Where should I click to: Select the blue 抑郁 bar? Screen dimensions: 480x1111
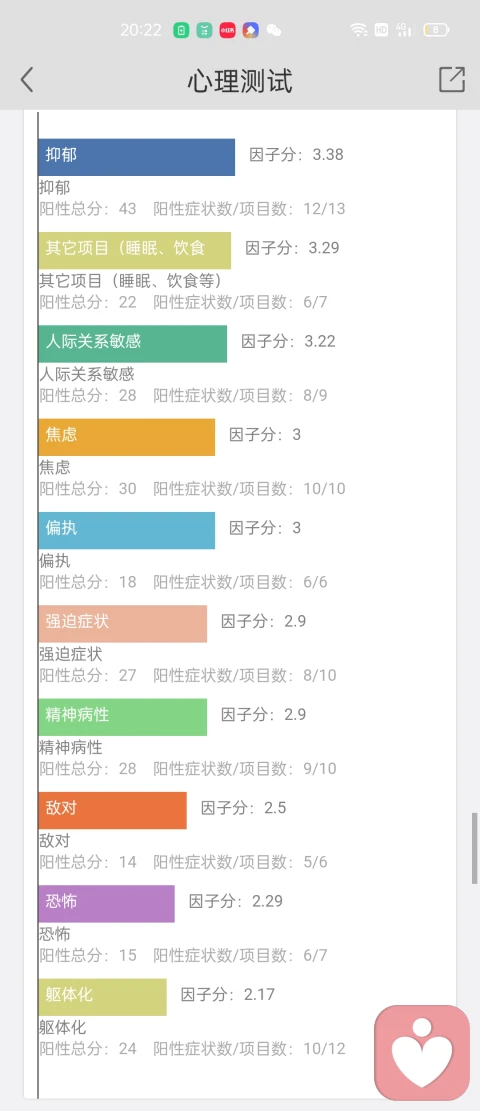(137, 157)
